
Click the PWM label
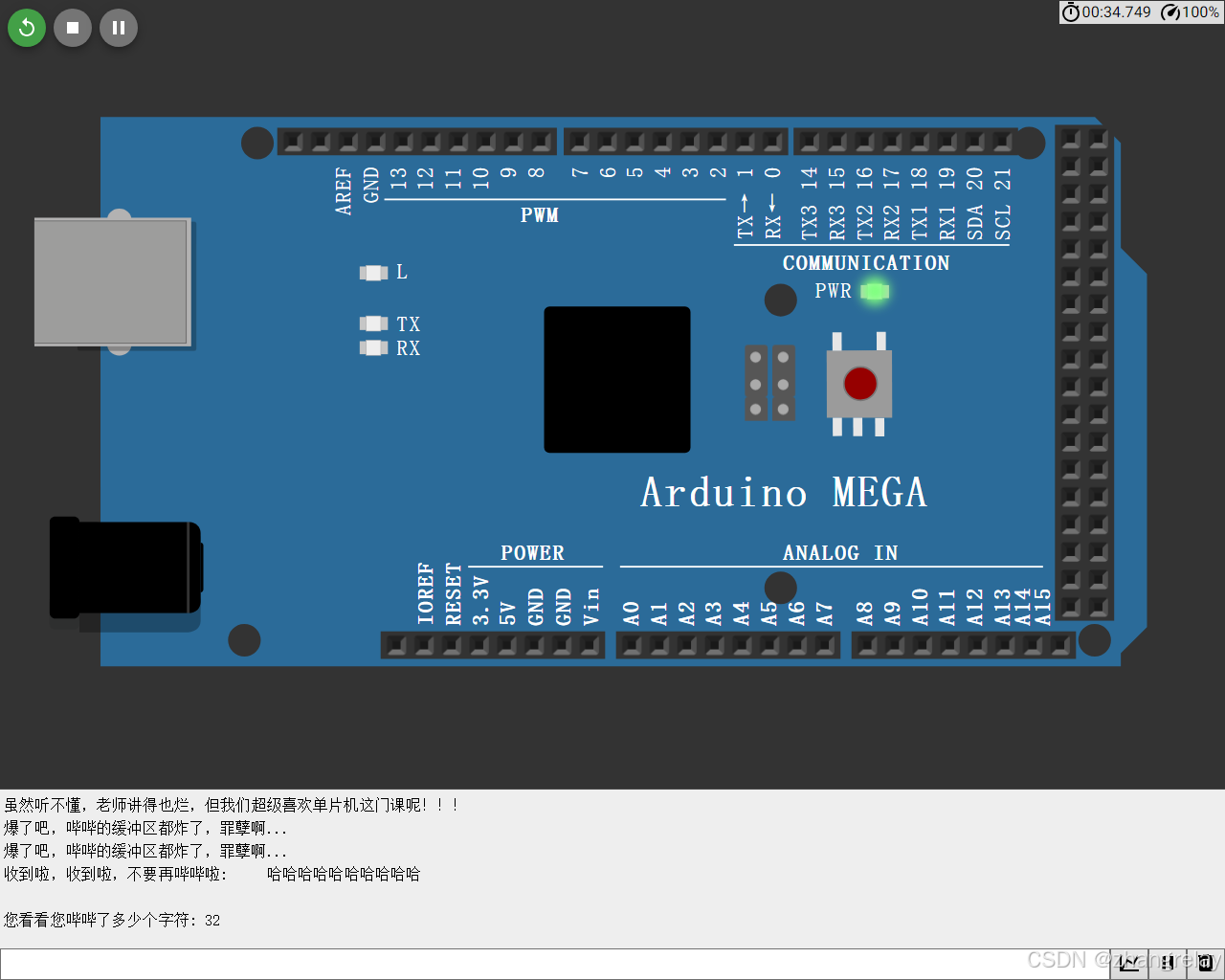540,215
